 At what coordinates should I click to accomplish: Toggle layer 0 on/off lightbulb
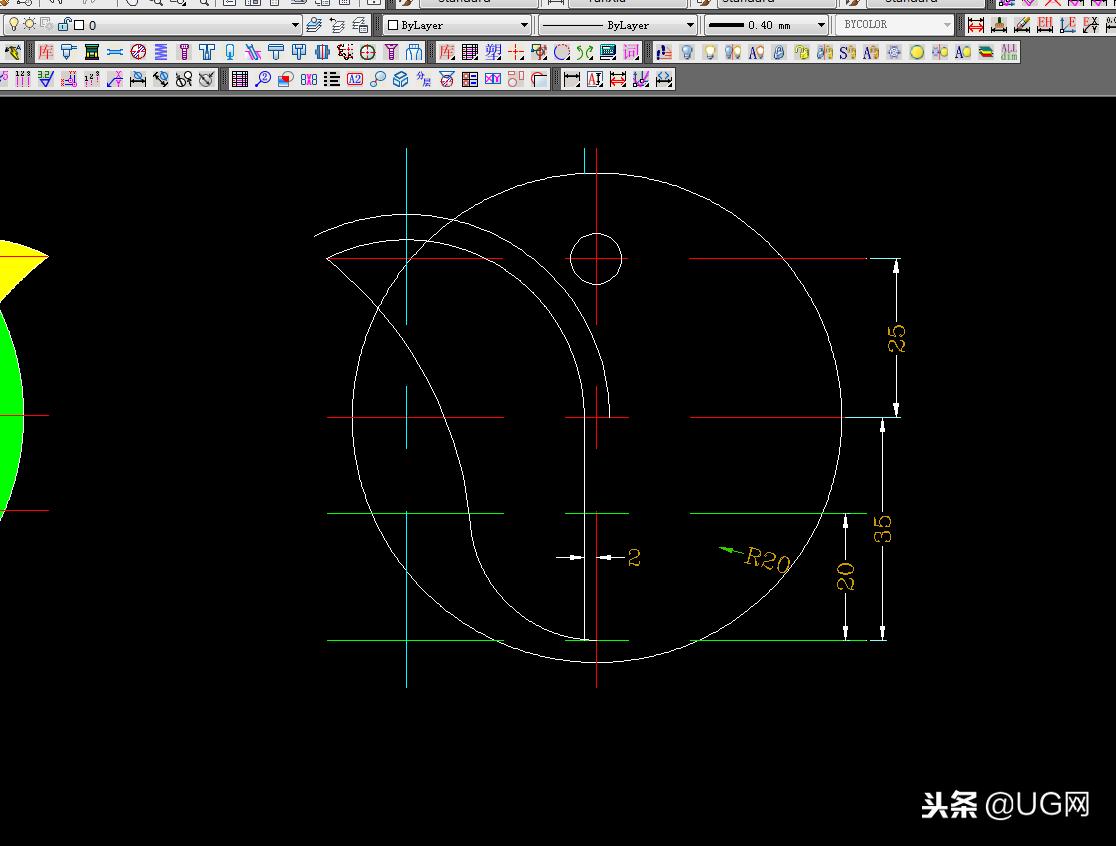(14, 25)
